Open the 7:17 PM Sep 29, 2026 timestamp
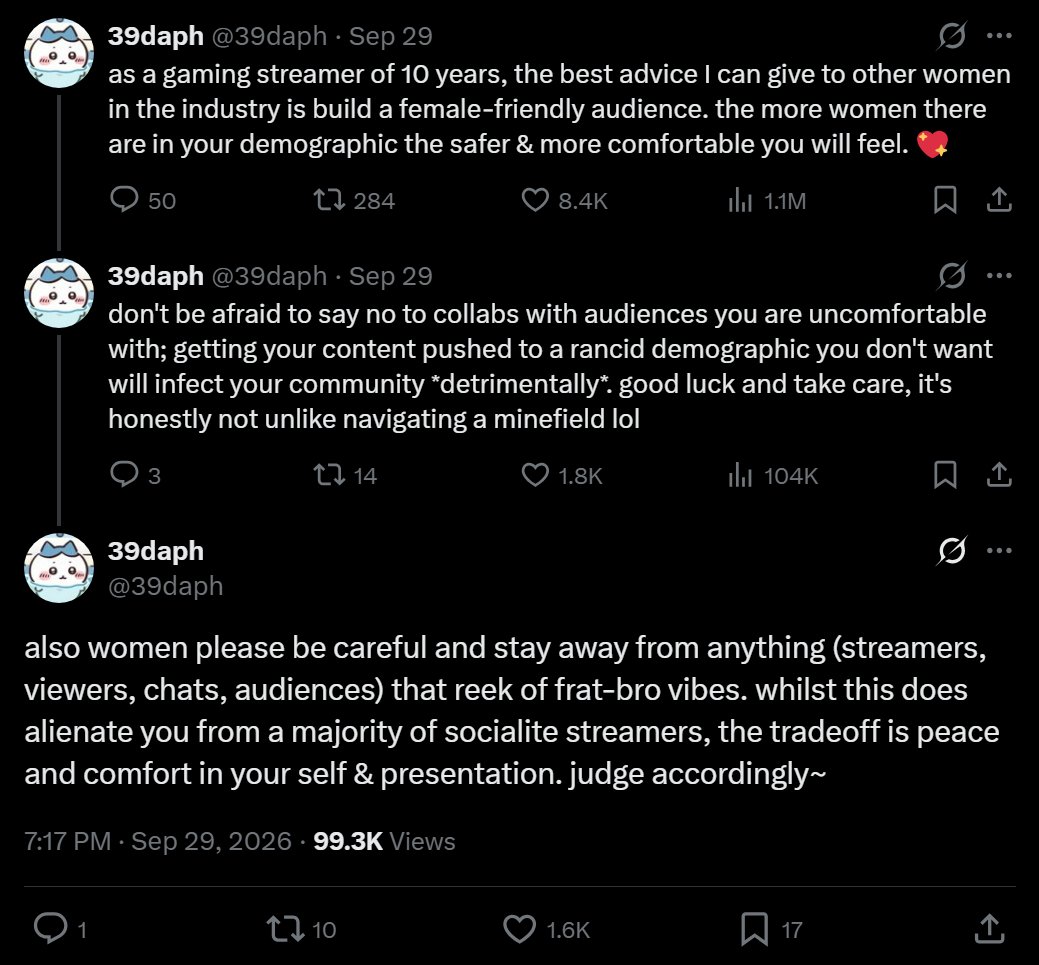The image size is (1039, 965). [x=158, y=841]
